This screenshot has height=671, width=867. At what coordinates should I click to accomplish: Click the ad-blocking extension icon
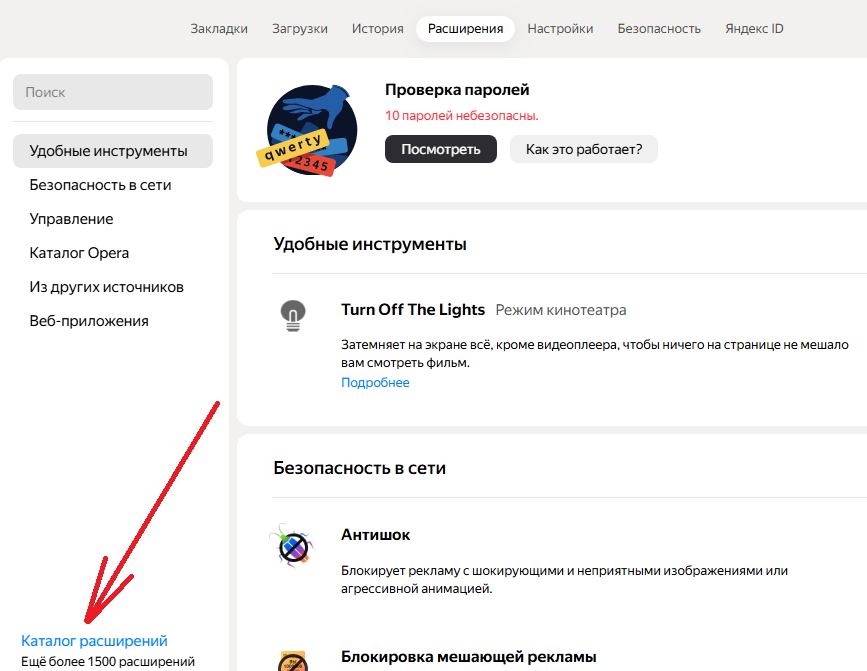click(x=292, y=660)
